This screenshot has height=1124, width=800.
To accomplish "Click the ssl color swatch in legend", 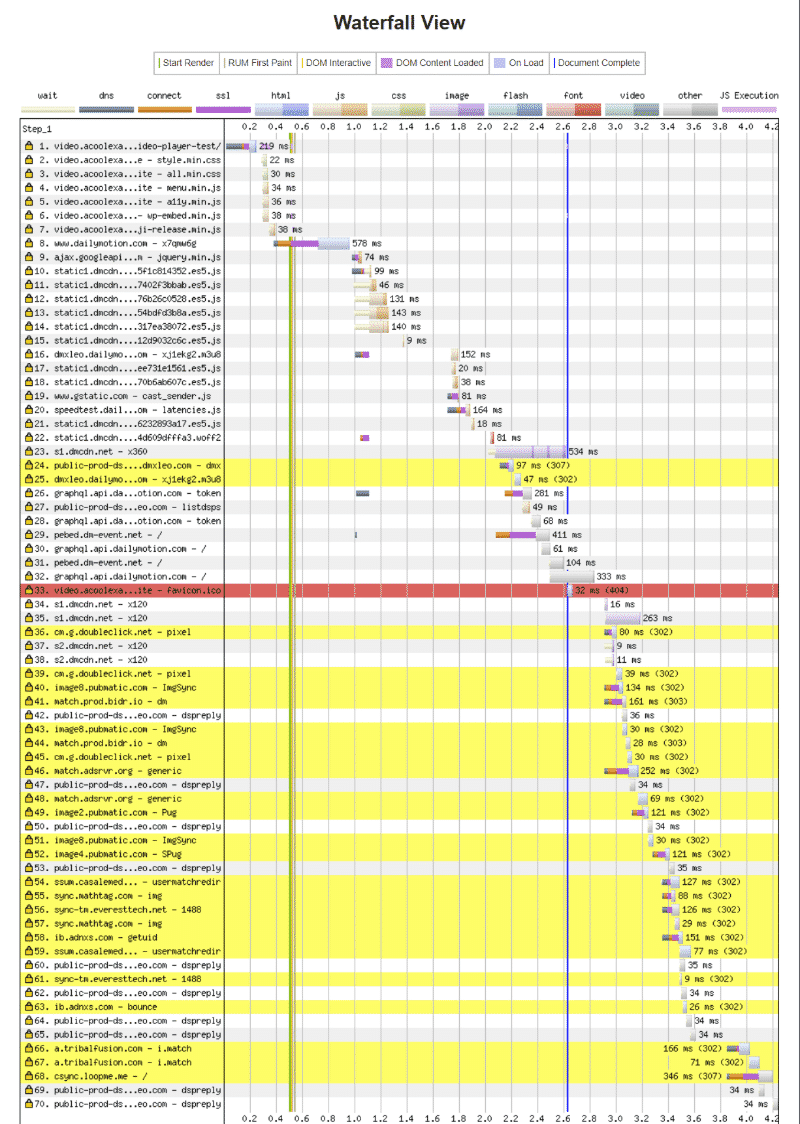I will click(223, 109).
